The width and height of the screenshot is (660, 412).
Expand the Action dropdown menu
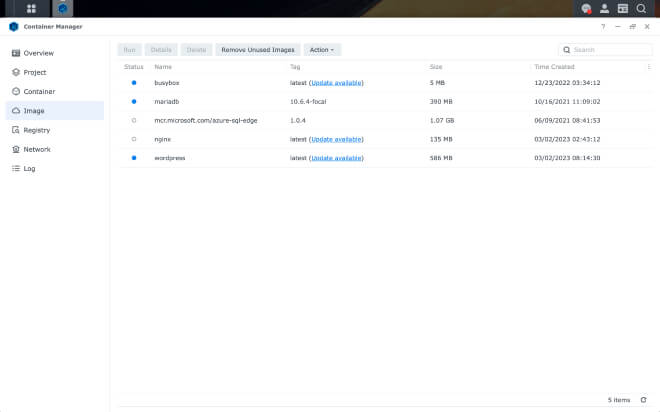click(322, 49)
